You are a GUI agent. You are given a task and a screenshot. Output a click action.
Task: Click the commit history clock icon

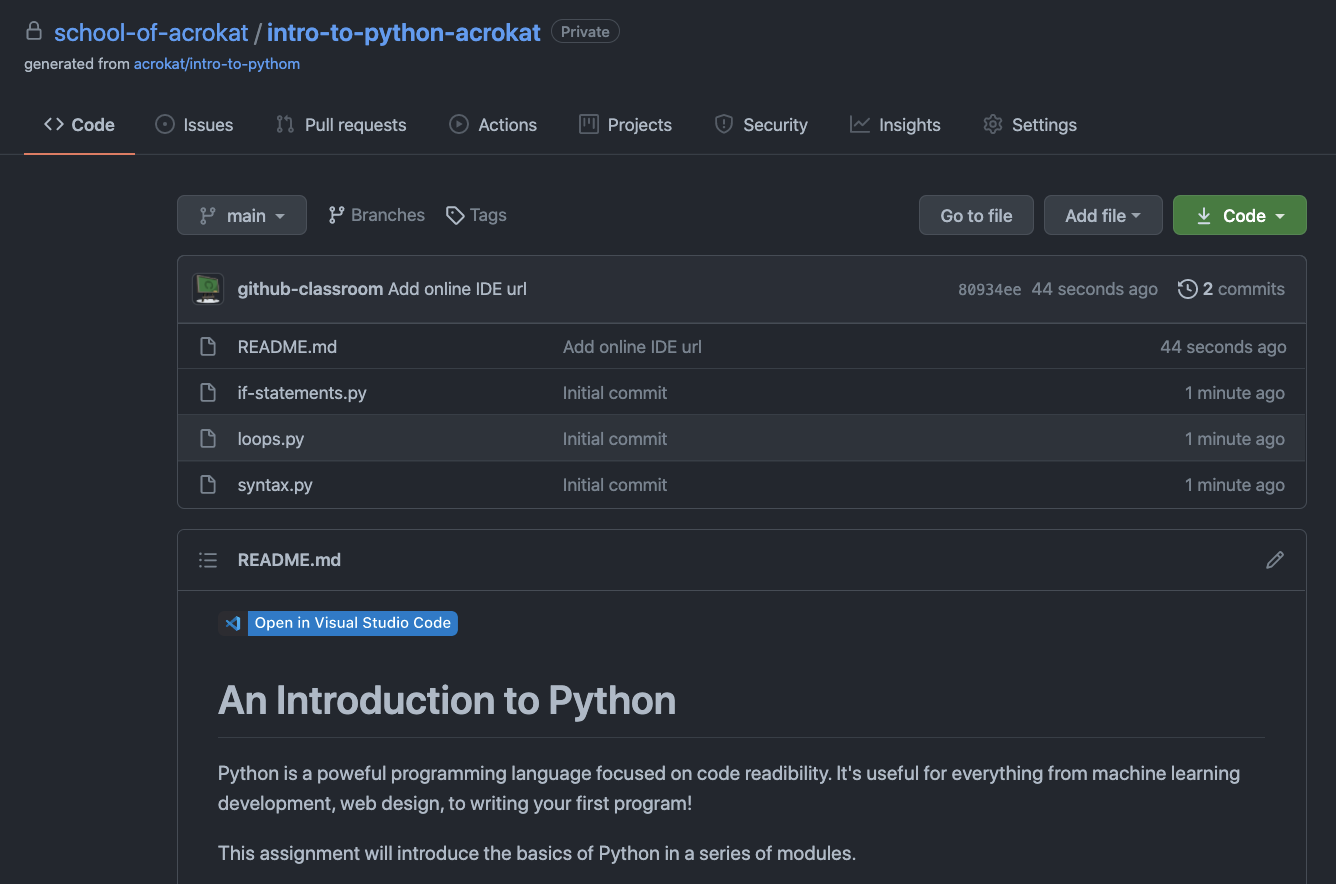[x=1187, y=289]
